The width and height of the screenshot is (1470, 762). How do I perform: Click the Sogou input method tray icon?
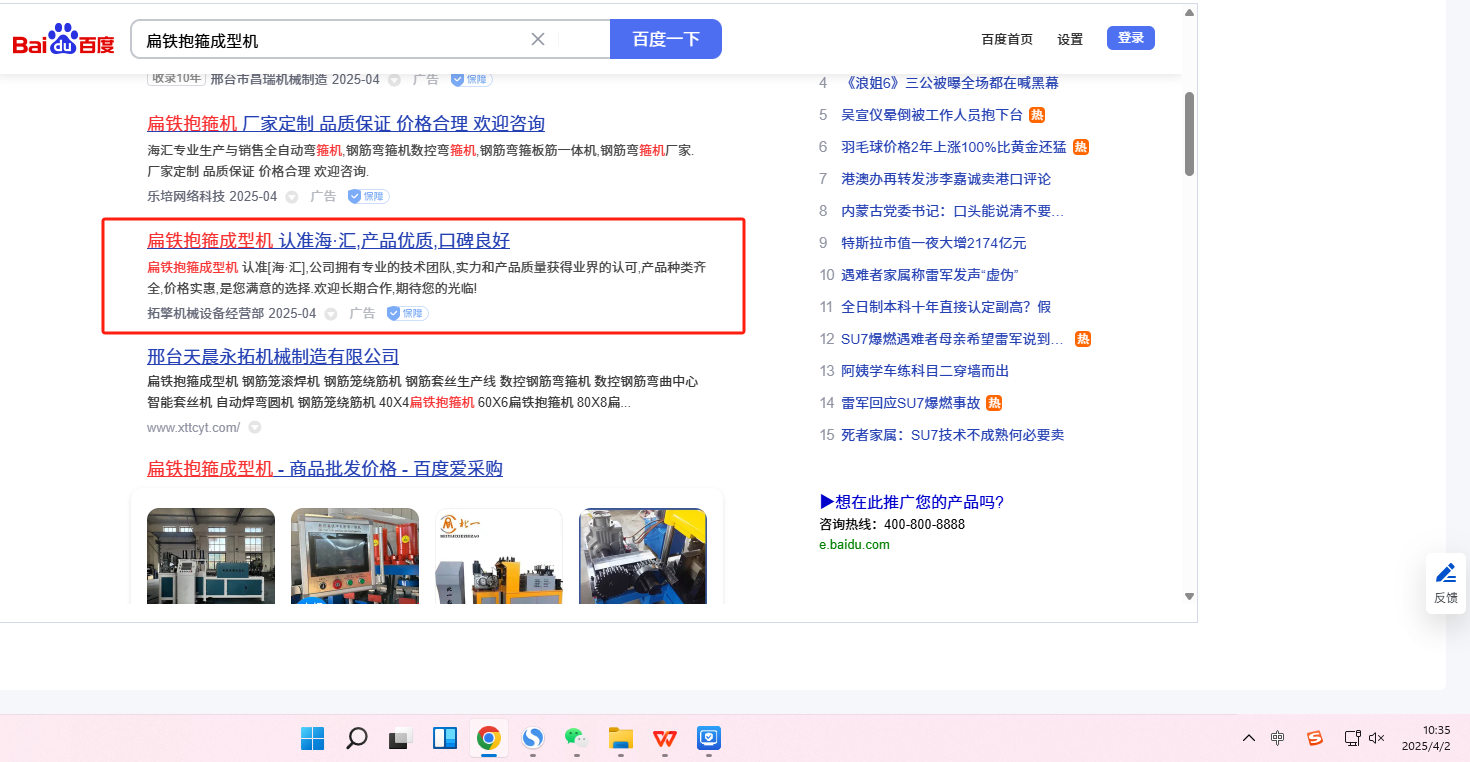(x=1315, y=738)
